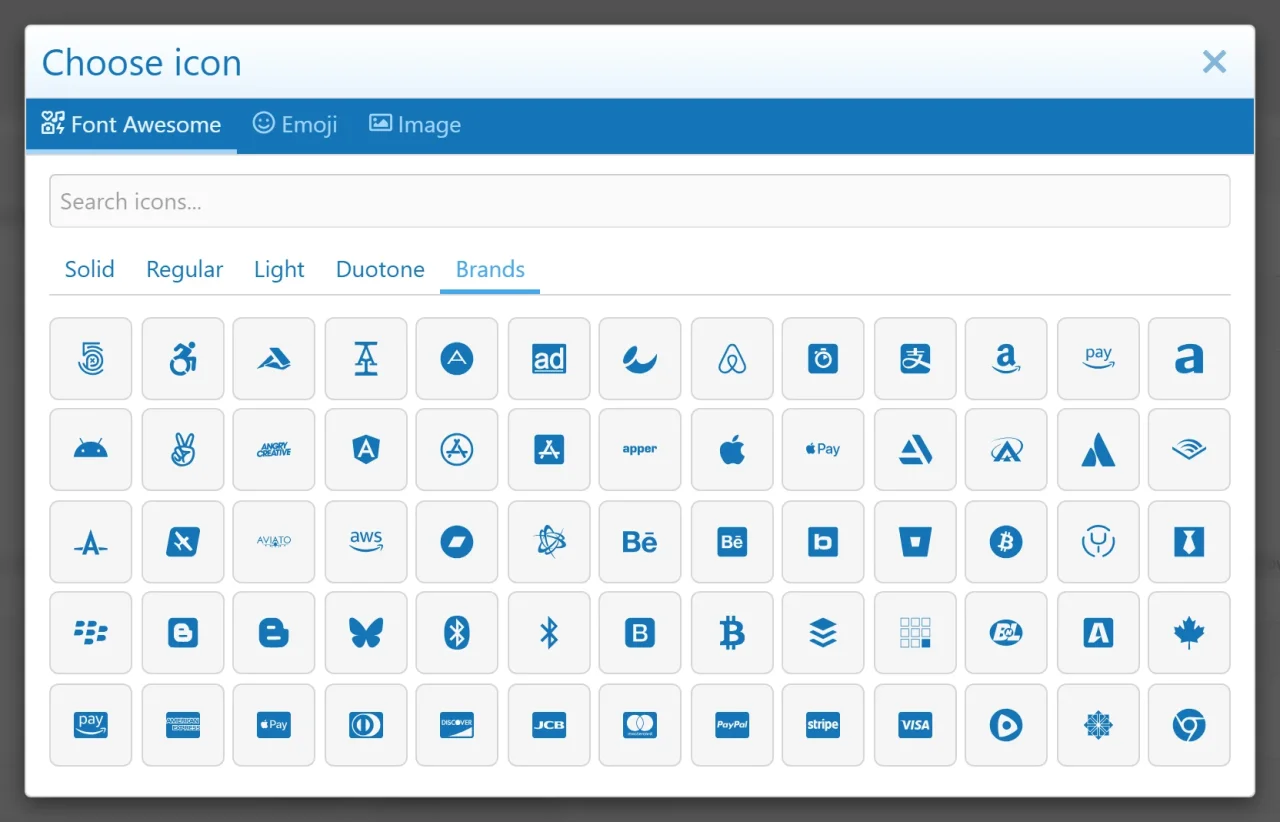Screen dimensions: 1280x822
Task: Select the Aviato icon
Action: click(273, 541)
